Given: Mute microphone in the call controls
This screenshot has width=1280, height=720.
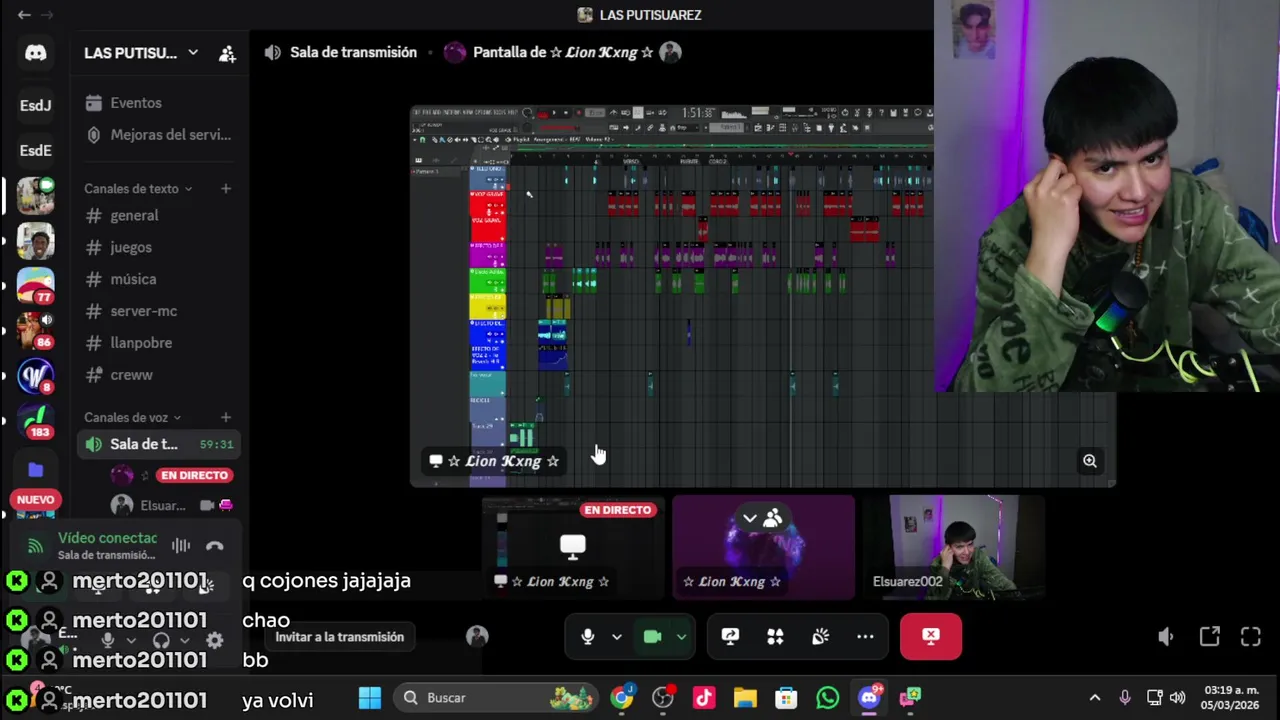Looking at the screenshot, I should [588, 637].
